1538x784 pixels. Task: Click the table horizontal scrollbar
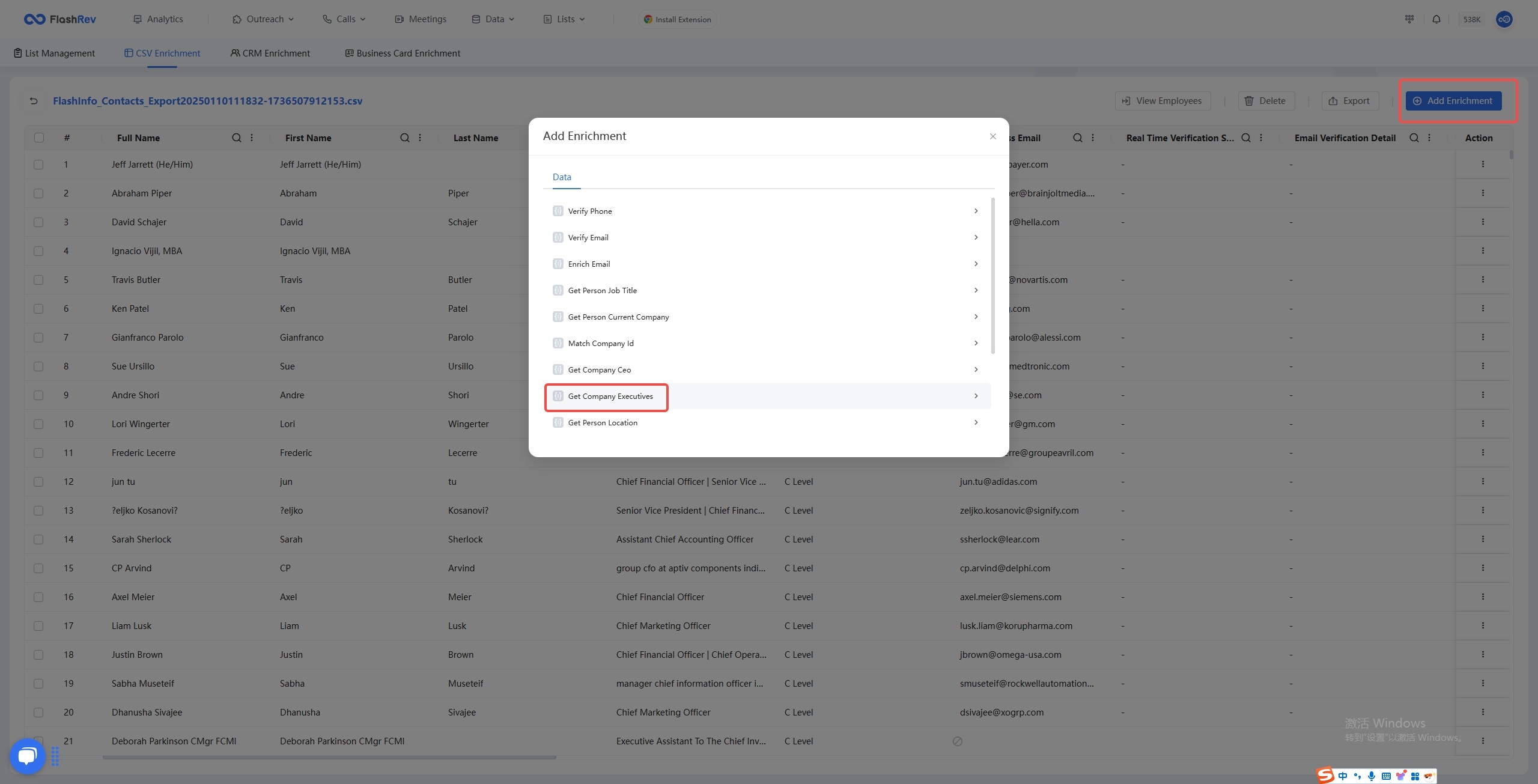(x=329, y=757)
